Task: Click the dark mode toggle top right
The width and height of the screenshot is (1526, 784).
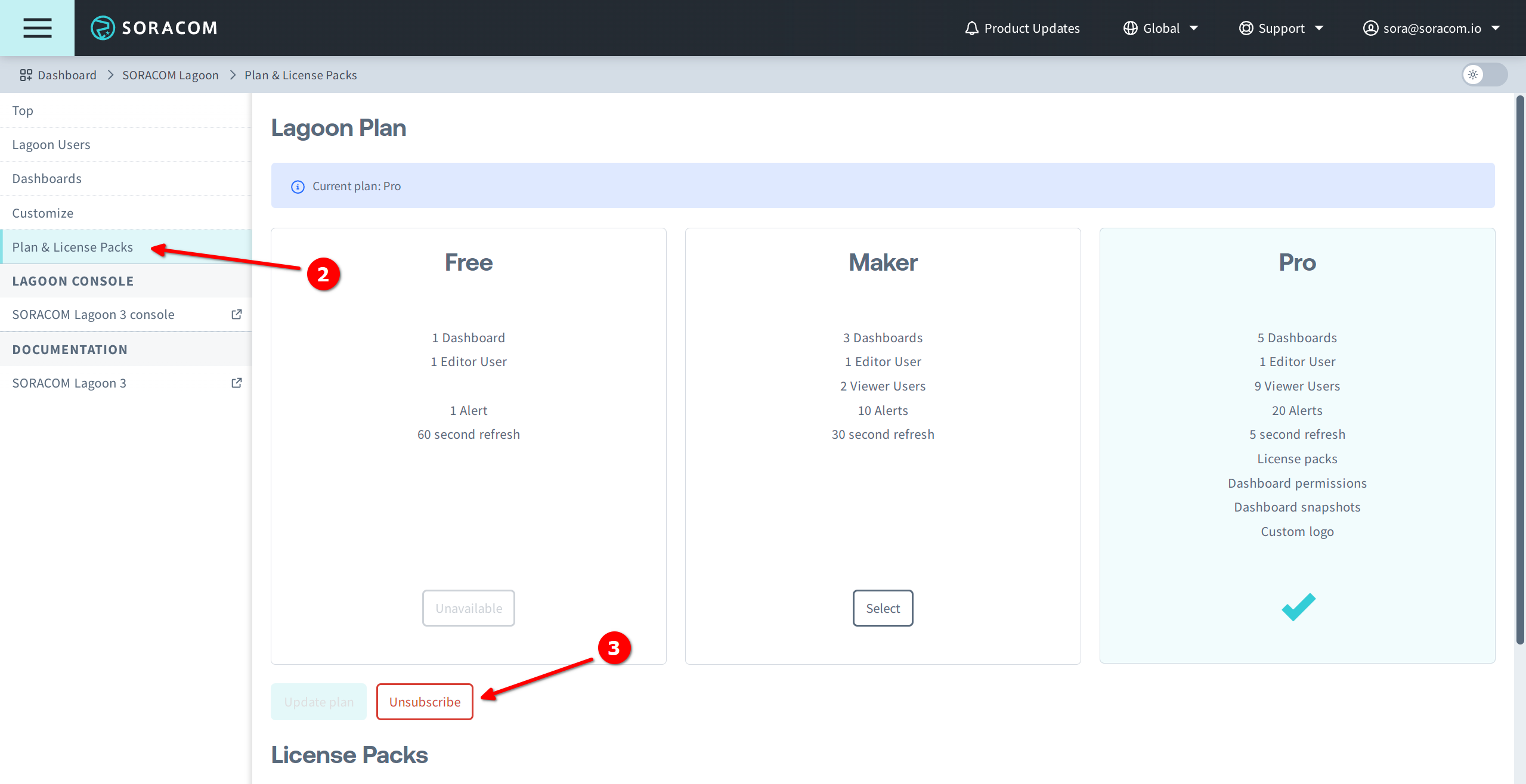Action: [x=1485, y=74]
